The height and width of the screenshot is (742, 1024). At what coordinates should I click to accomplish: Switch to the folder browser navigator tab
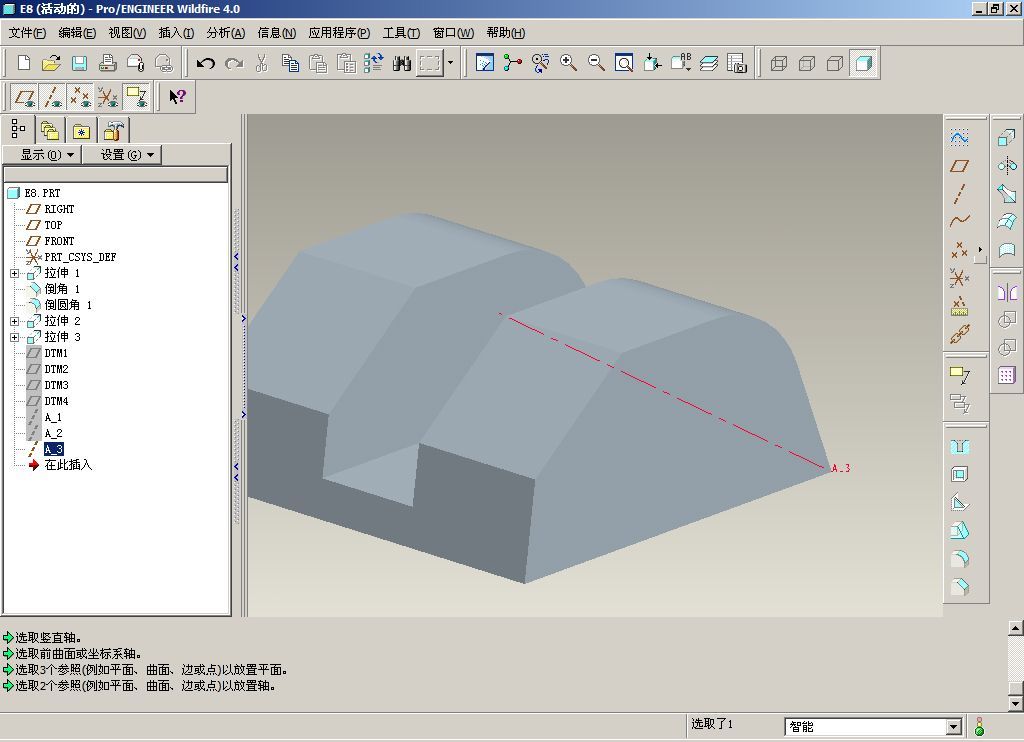pyautogui.click(x=50, y=130)
